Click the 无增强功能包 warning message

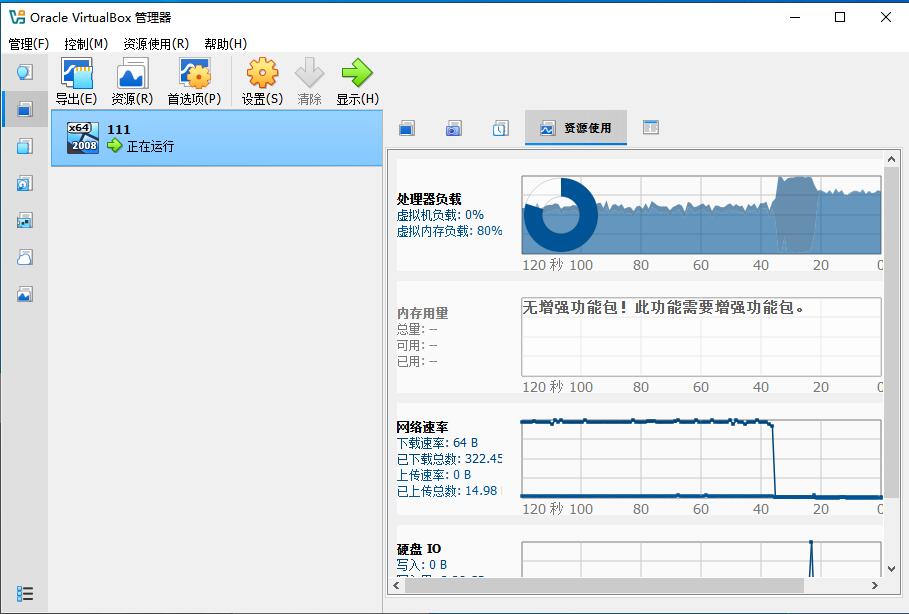click(x=663, y=307)
